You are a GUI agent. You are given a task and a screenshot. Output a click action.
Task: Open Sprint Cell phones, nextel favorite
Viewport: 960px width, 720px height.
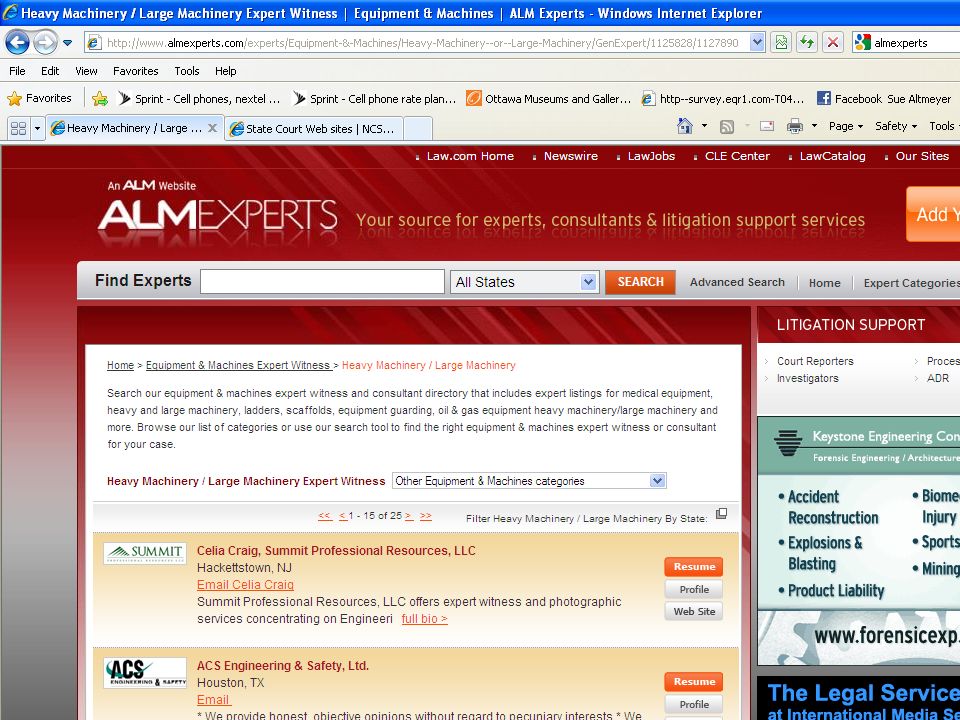tap(200, 99)
